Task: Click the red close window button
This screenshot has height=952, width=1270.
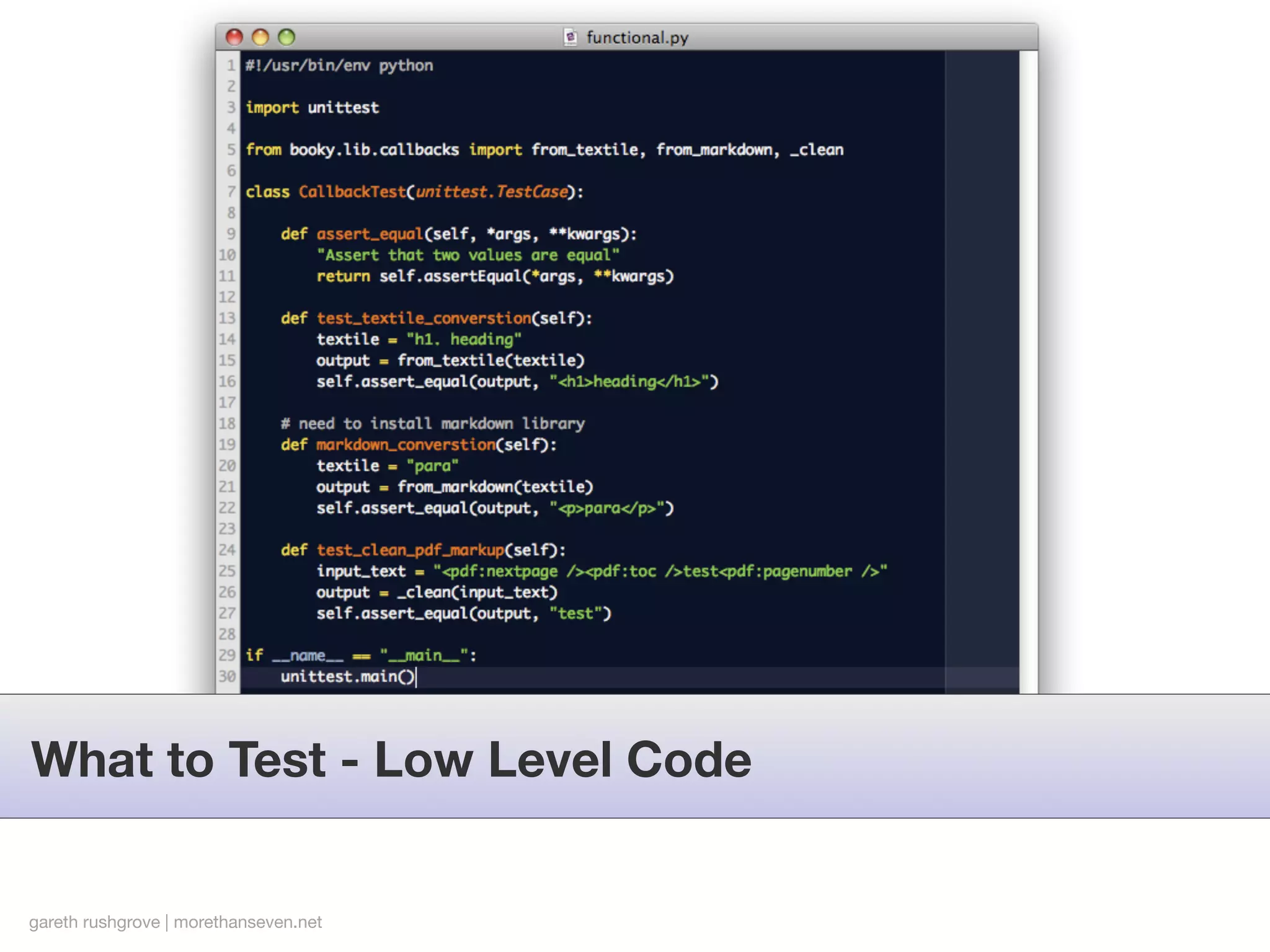Action: click(x=234, y=37)
